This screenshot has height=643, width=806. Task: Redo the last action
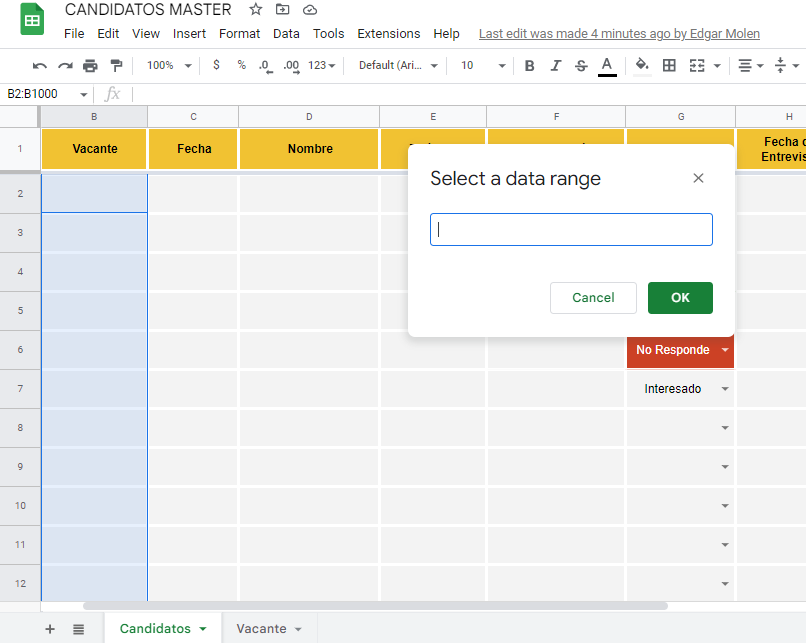[x=65, y=66]
